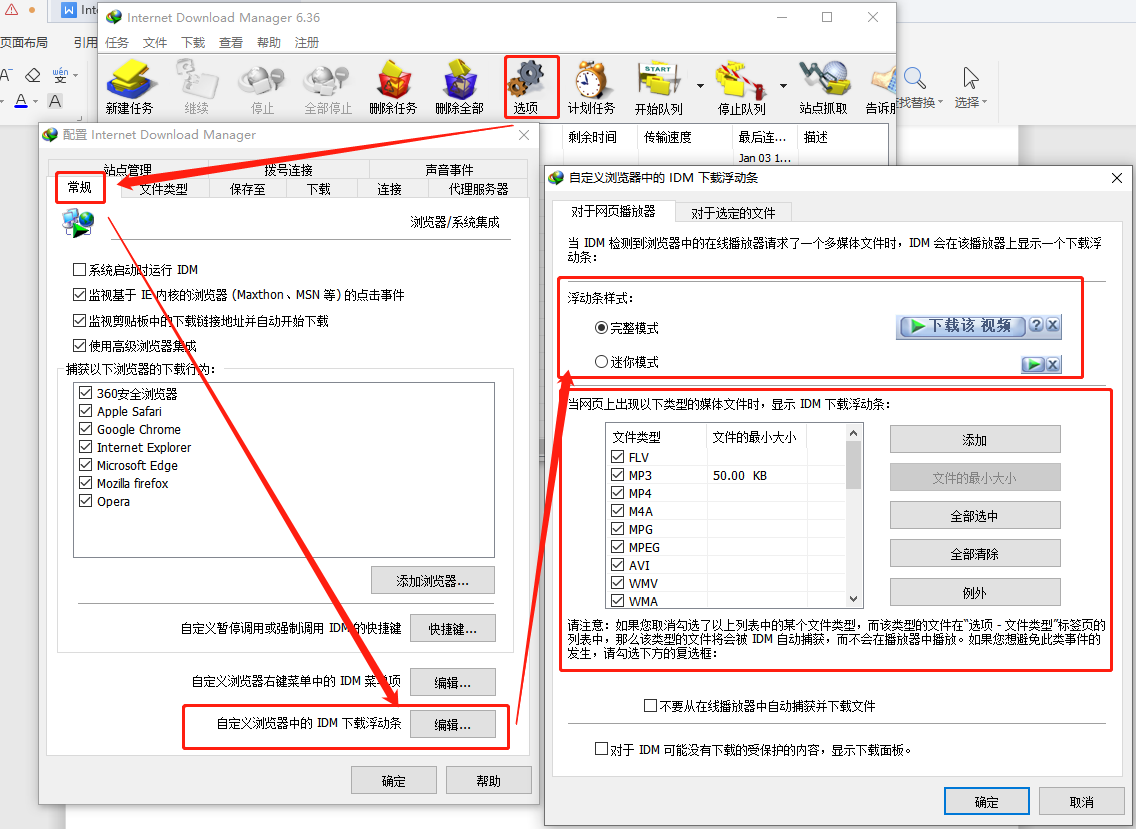Viewport: 1136px width, 829px height.
Task: Click 50.00 KB size cell for MP3
Action: pyautogui.click(x=756, y=475)
